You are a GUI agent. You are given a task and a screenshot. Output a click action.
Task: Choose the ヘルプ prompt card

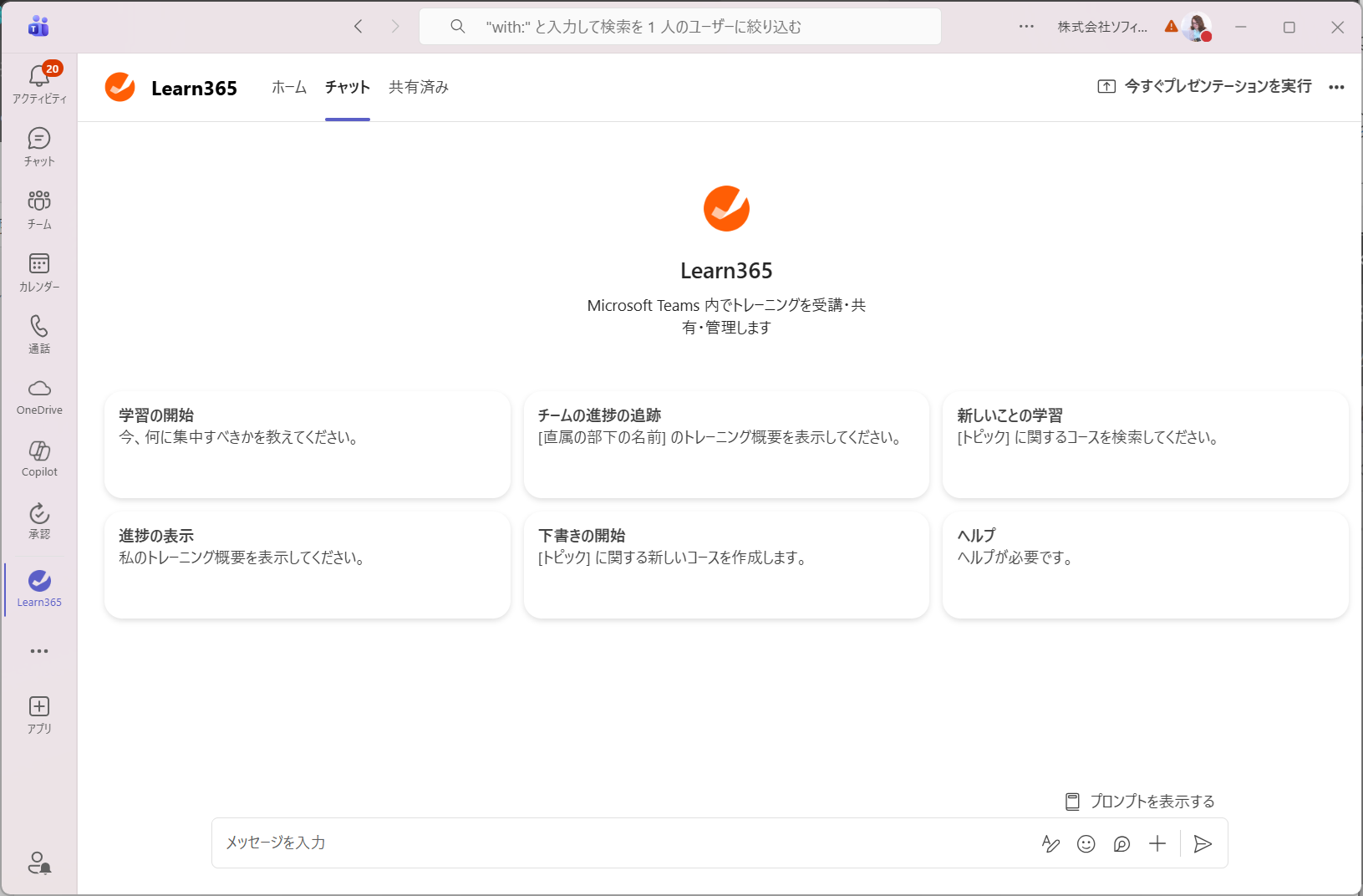1146,565
